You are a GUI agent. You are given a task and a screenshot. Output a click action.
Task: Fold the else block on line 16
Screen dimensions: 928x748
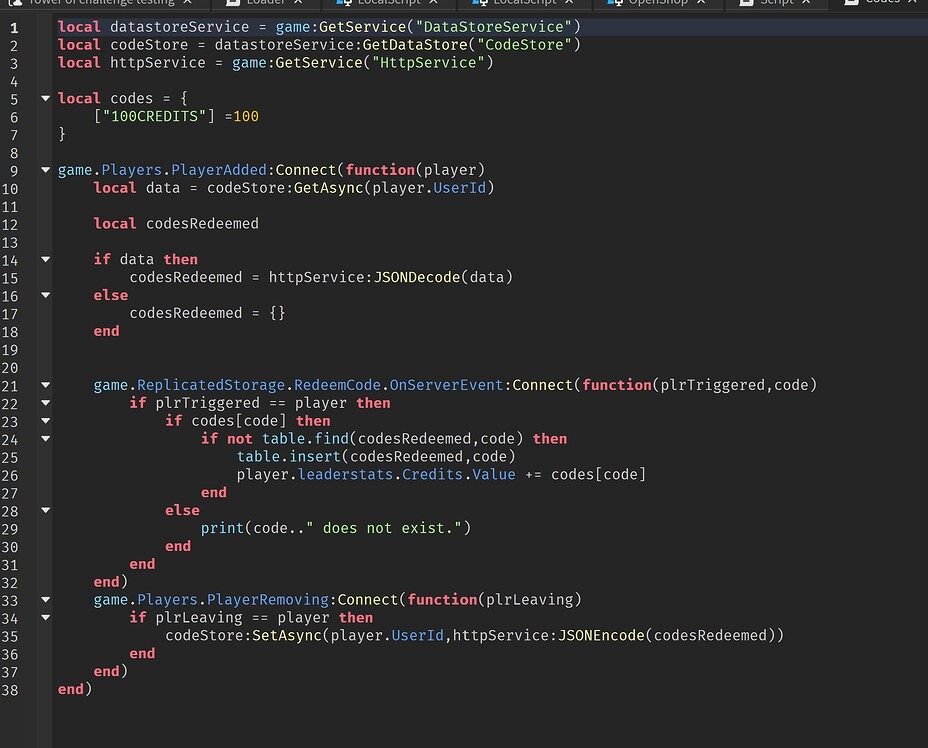tap(46, 295)
